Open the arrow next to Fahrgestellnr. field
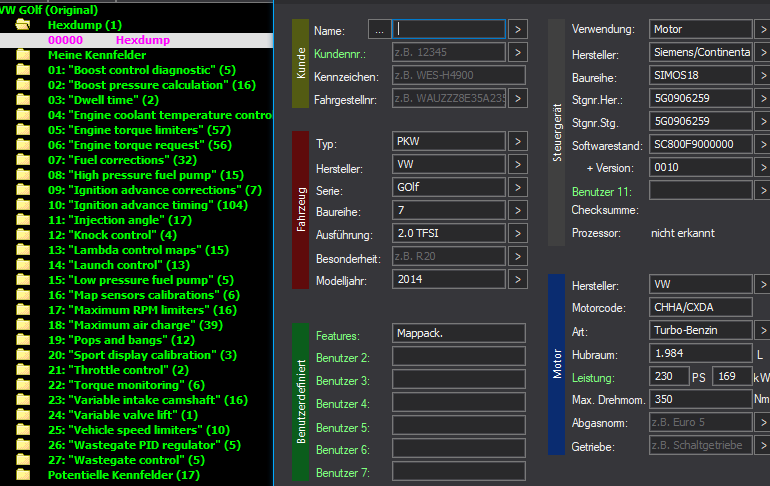Image resolution: width=770 pixels, height=486 pixels. tap(518, 98)
